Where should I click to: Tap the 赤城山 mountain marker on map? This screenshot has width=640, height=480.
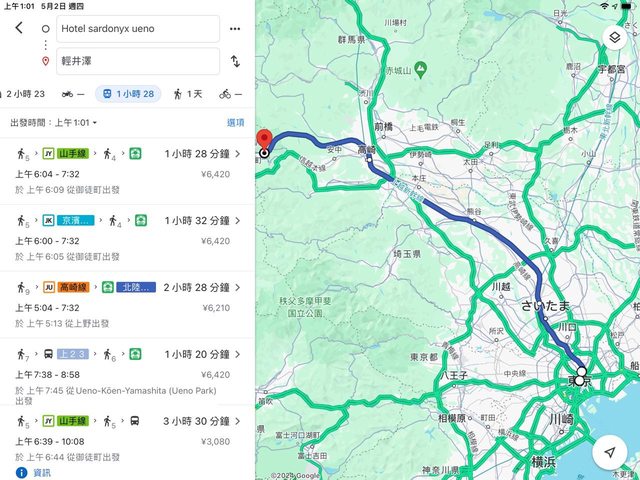[421, 69]
